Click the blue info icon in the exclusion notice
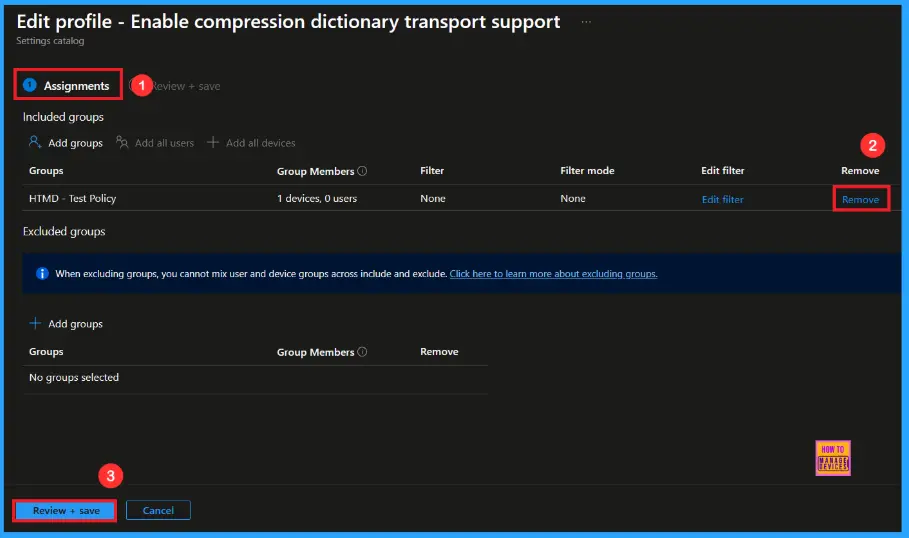The image size is (909, 538). click(x=42, y=274)
